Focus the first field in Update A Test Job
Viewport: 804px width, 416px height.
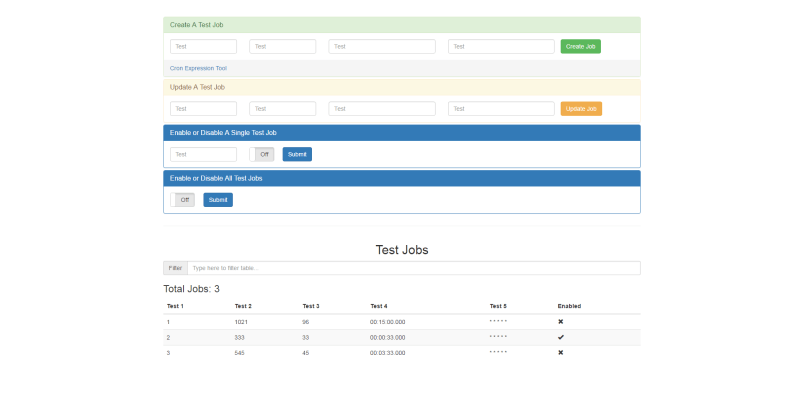[x=203, y=108]
